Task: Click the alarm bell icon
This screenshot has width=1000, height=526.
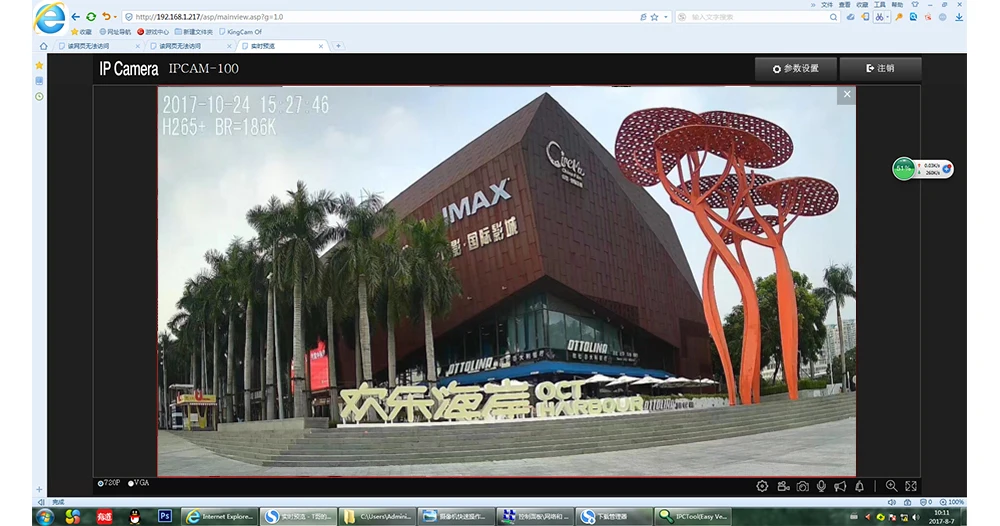Action: pos(860,486)
